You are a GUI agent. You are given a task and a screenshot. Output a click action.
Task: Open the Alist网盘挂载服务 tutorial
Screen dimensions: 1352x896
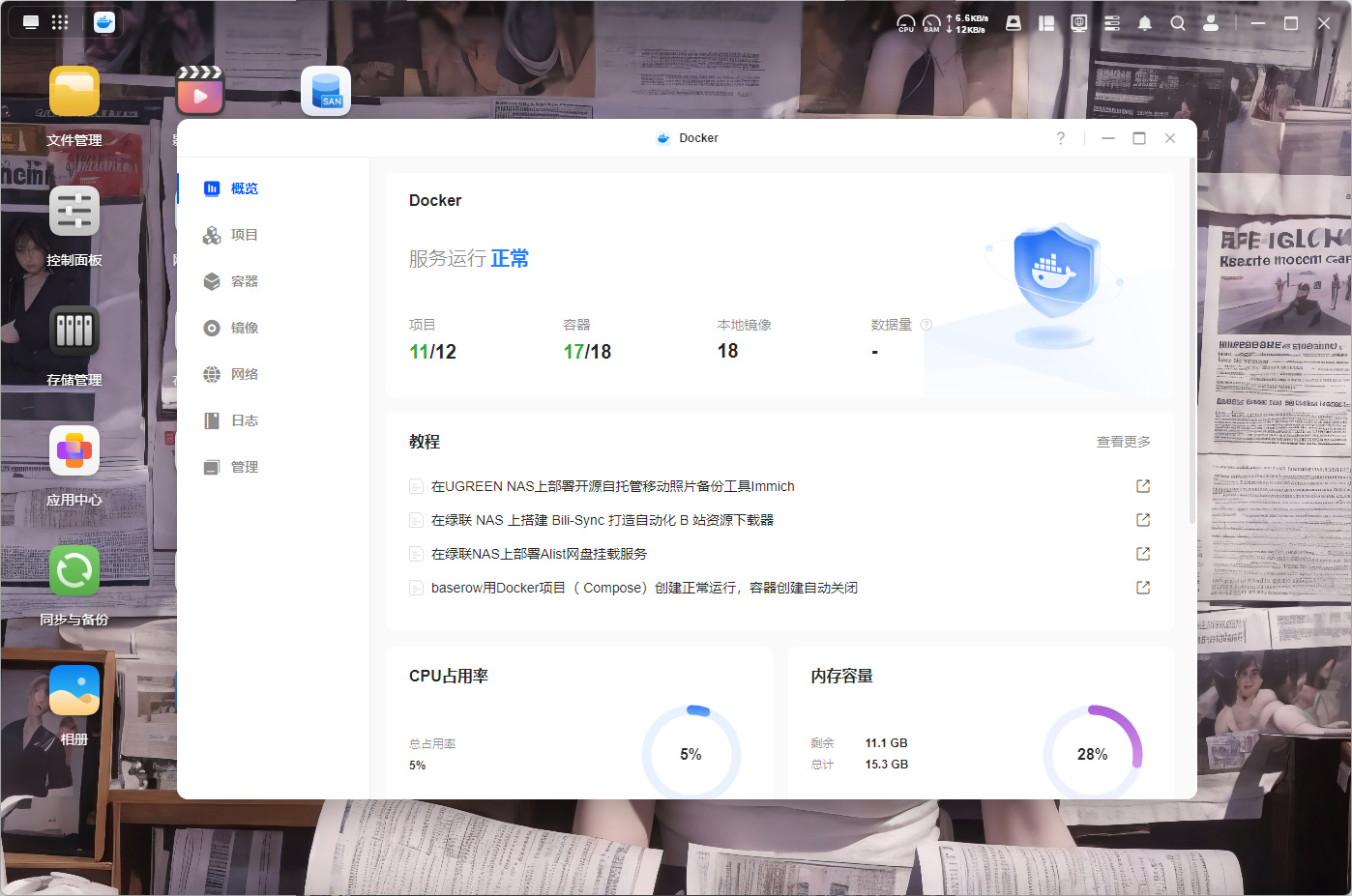click(539, 554)
